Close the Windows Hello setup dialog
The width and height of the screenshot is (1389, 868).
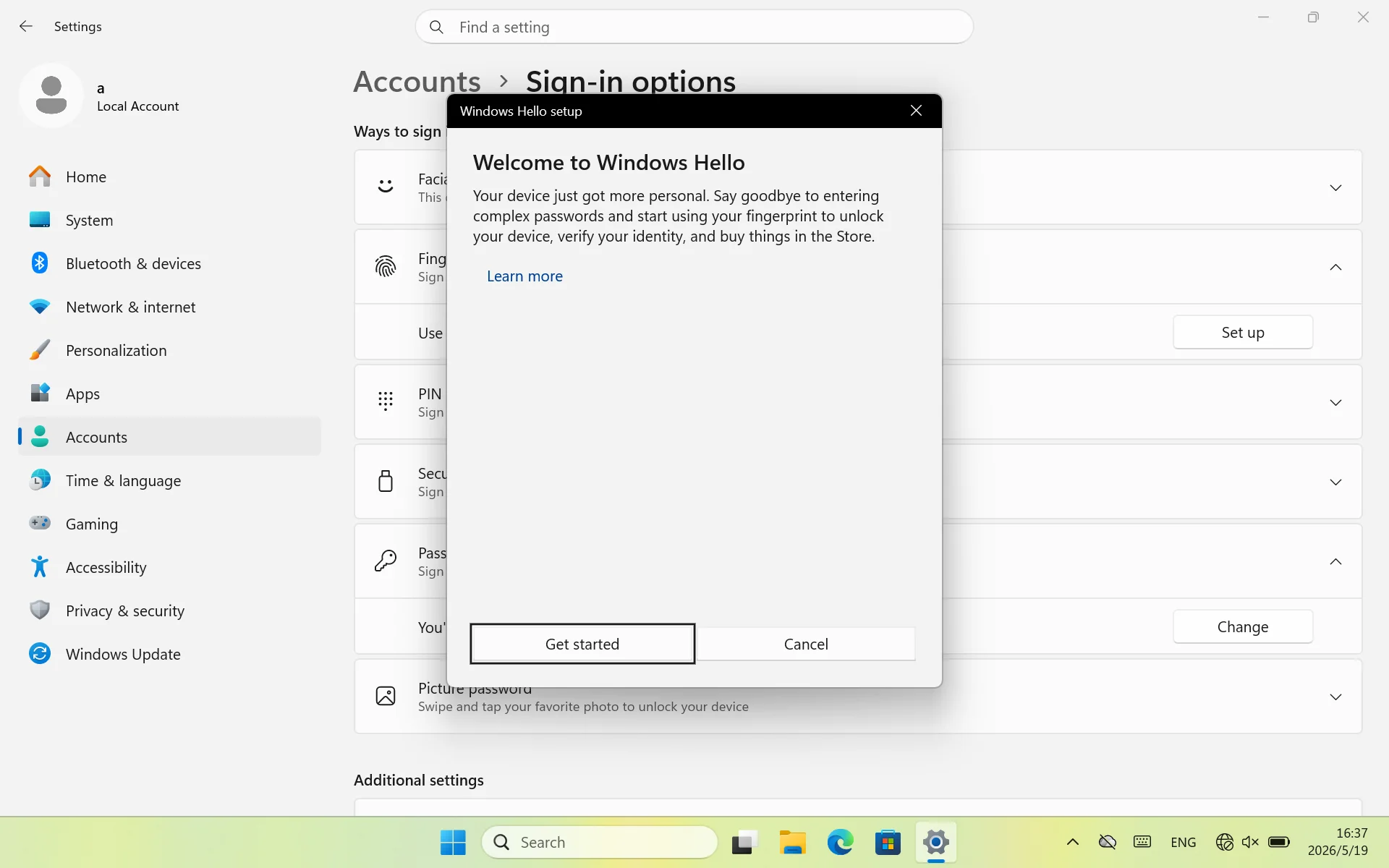916,111
